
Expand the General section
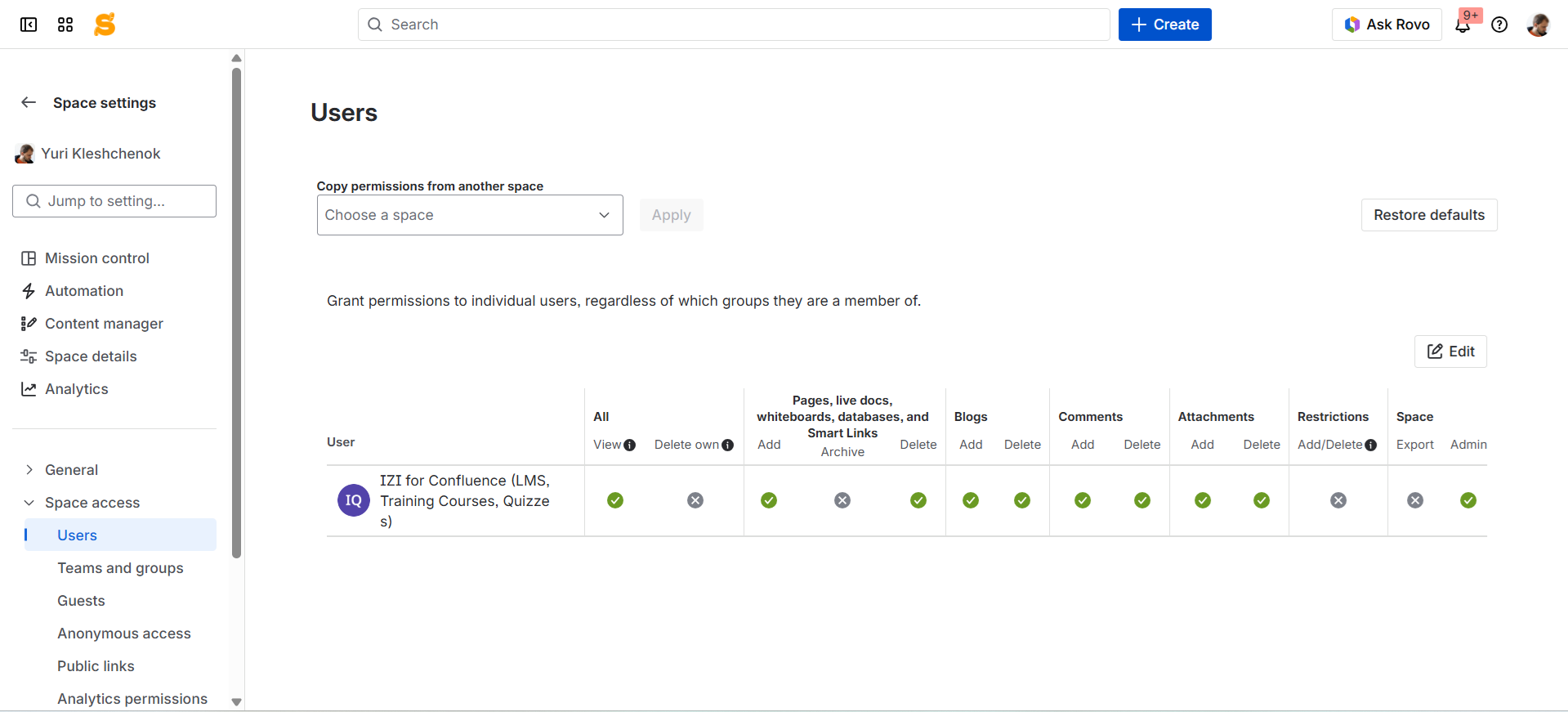pos(29,470)
